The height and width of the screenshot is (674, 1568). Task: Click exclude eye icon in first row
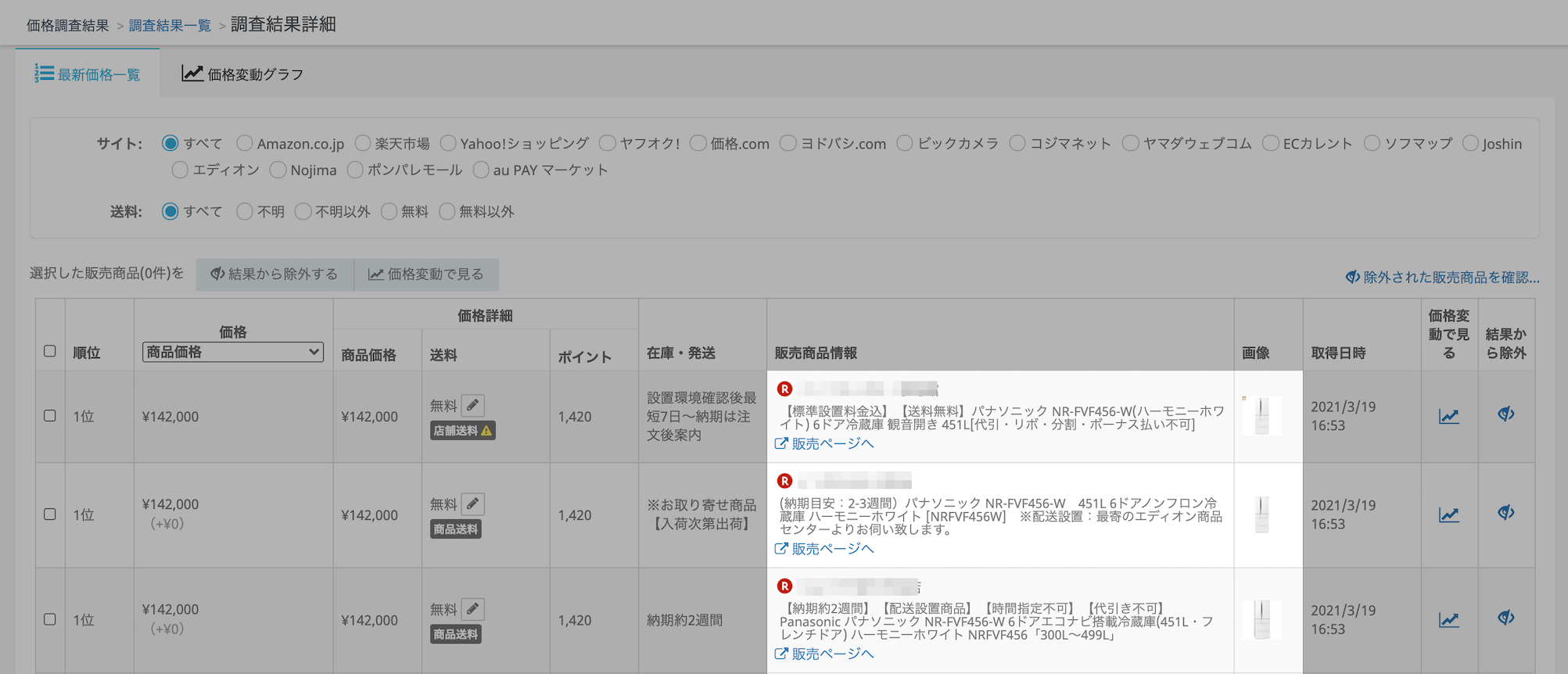pyautogui.click(x=1505, y=414)
